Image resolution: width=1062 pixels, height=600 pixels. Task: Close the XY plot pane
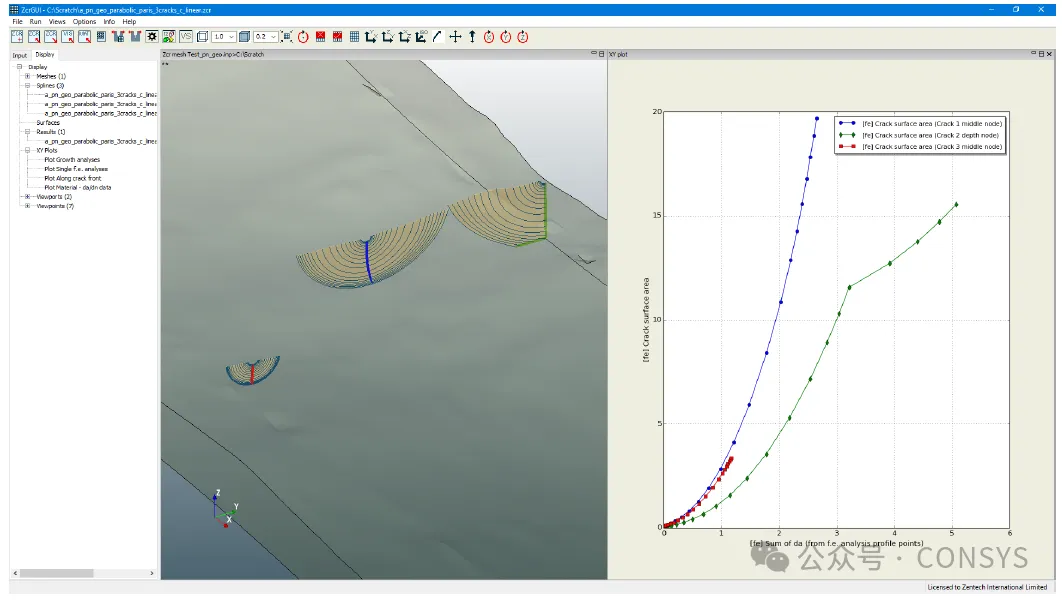point(1049,53)
